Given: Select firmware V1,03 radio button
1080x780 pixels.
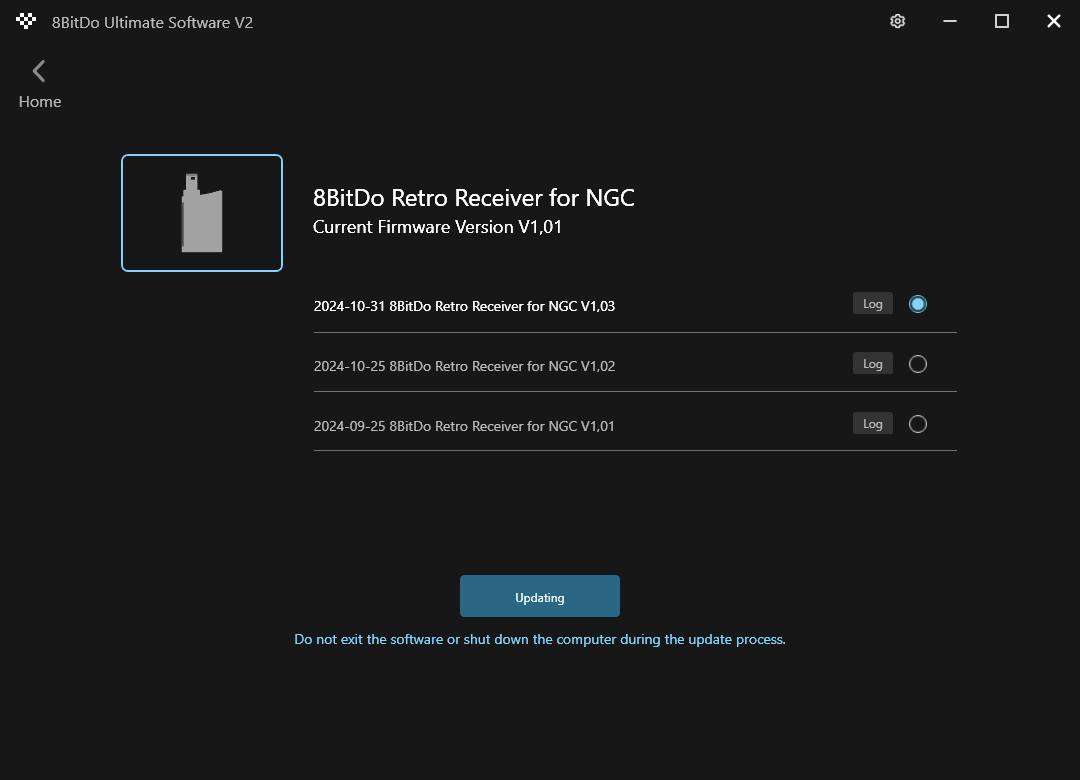Looking at the screenshot, I should (917, 304).
